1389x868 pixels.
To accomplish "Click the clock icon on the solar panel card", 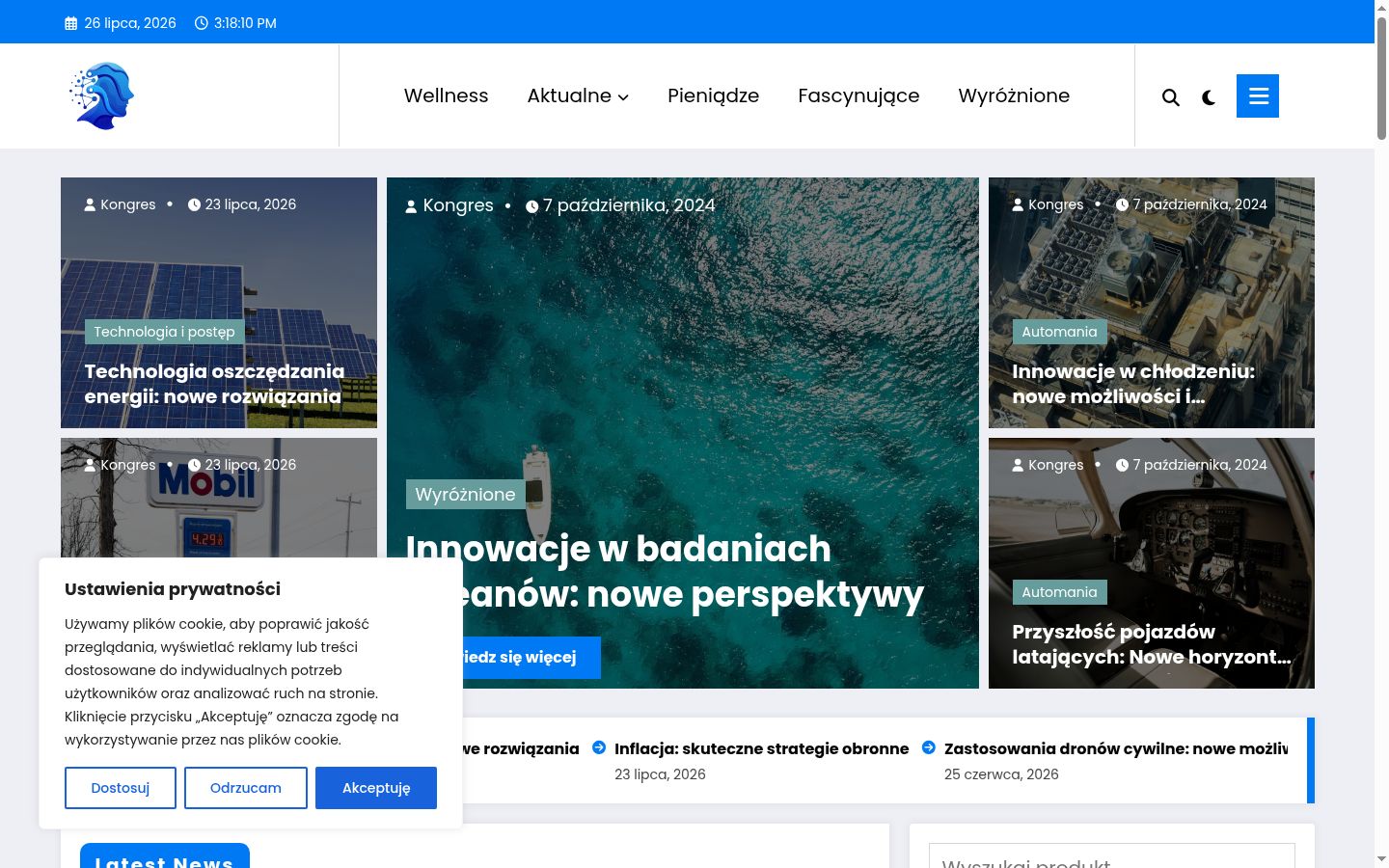I will pos(194,204).
